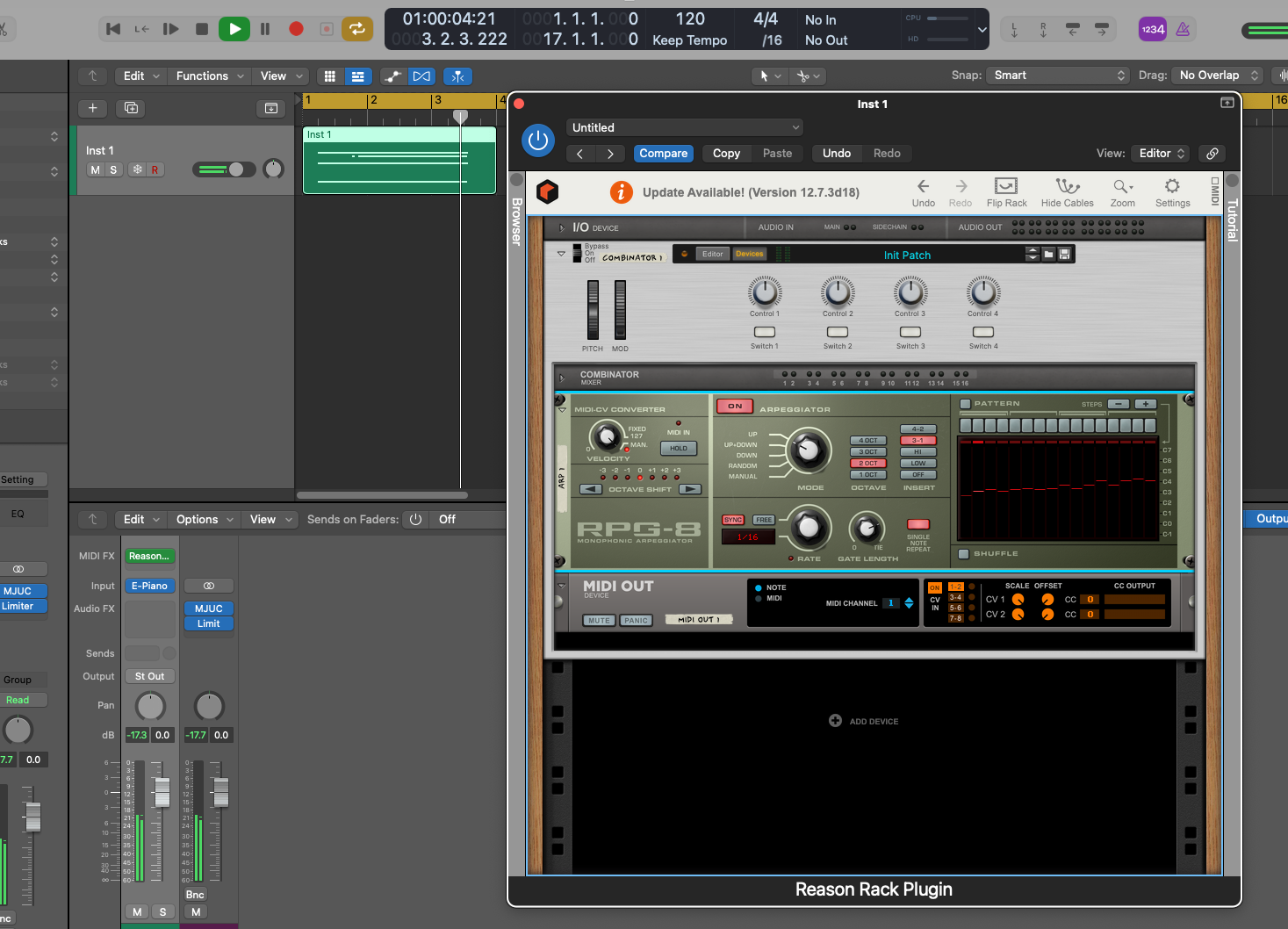Toggle Combinator Switch 1 button

point(765,332)
